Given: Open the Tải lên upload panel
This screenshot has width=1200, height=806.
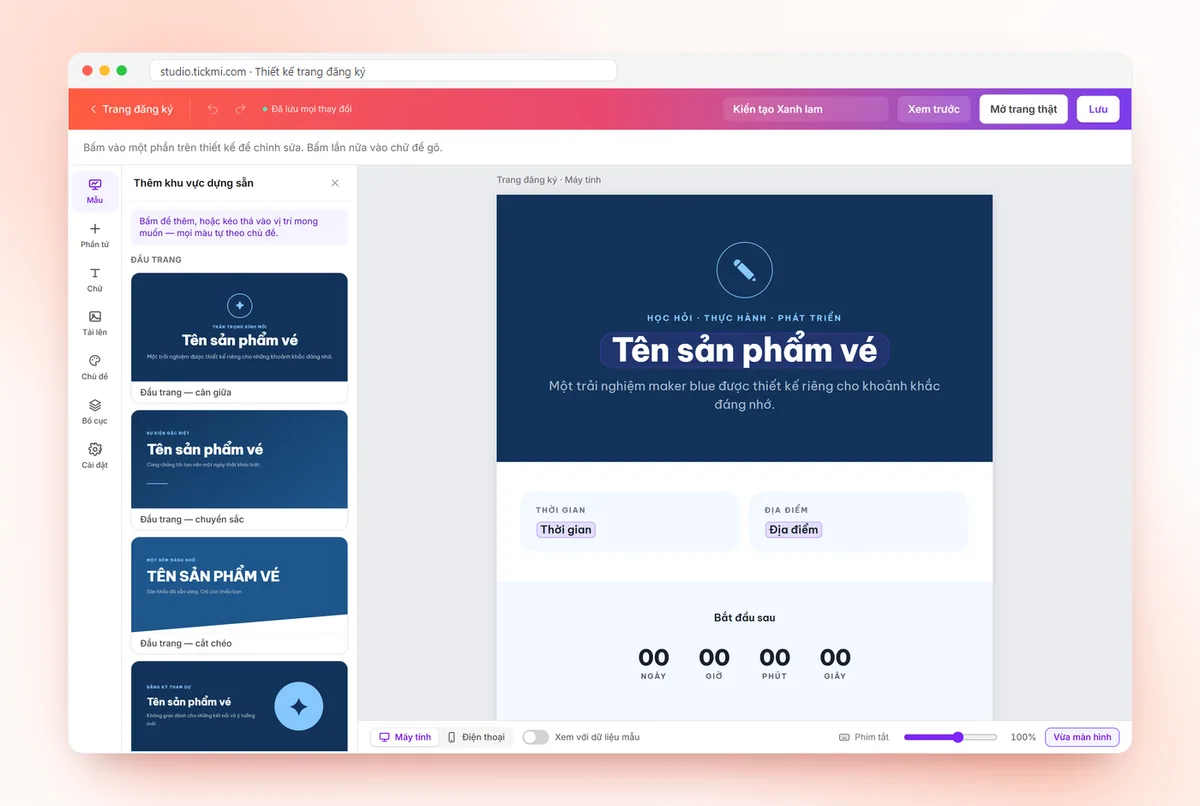Looking at the screenshot, I should 95,323.
